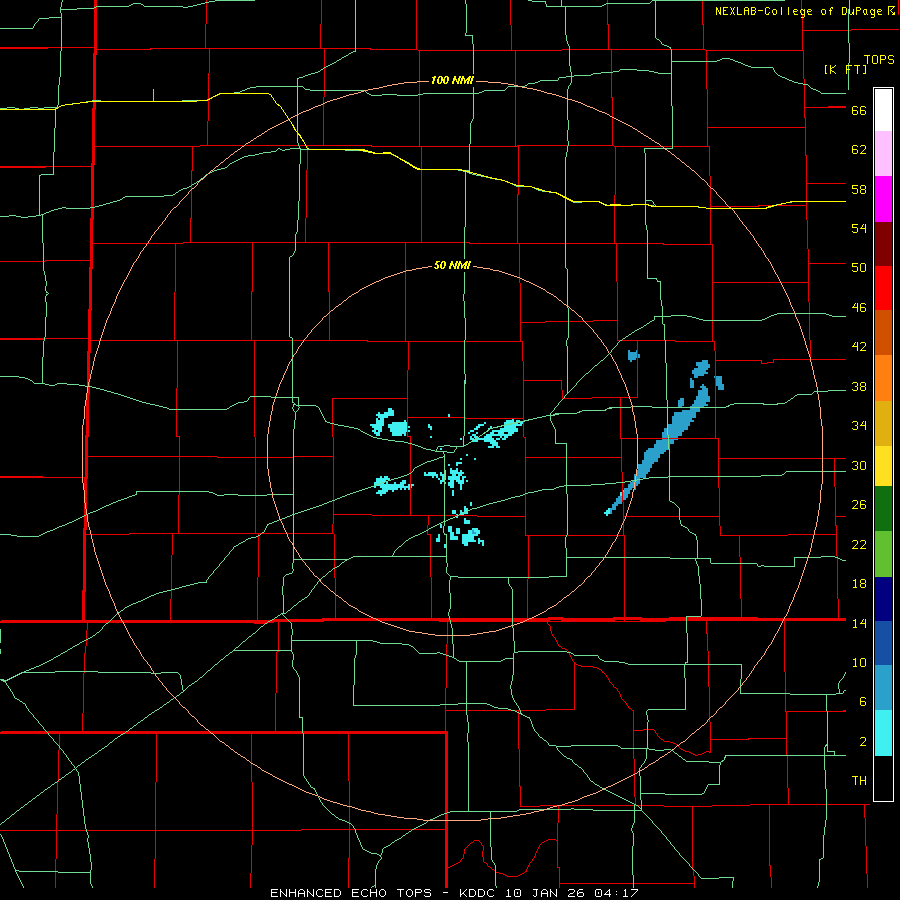
Task: Click the legend value 54
Action: [859, 228]
